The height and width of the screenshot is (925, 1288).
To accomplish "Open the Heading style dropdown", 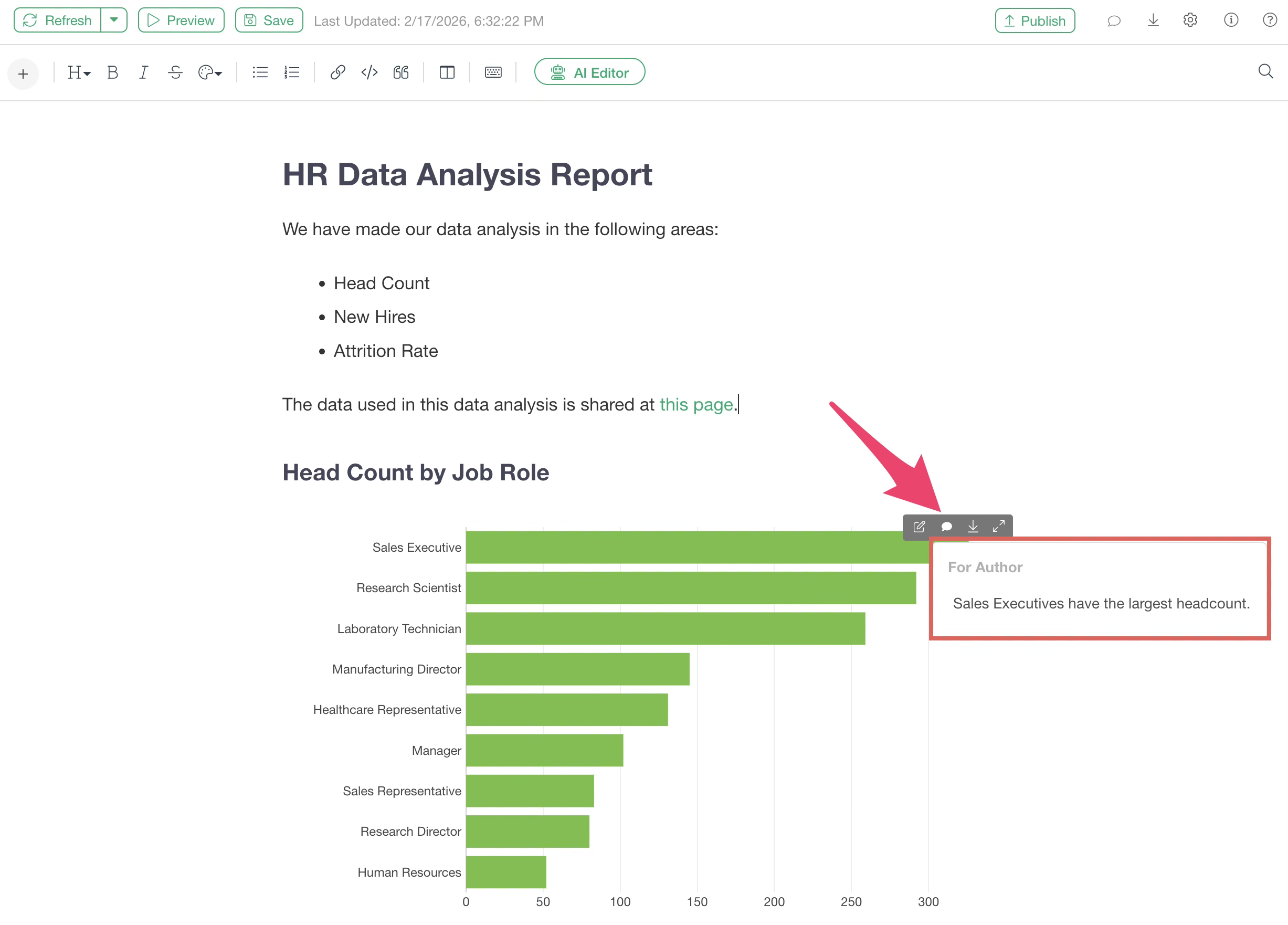I will coord(79,72).
